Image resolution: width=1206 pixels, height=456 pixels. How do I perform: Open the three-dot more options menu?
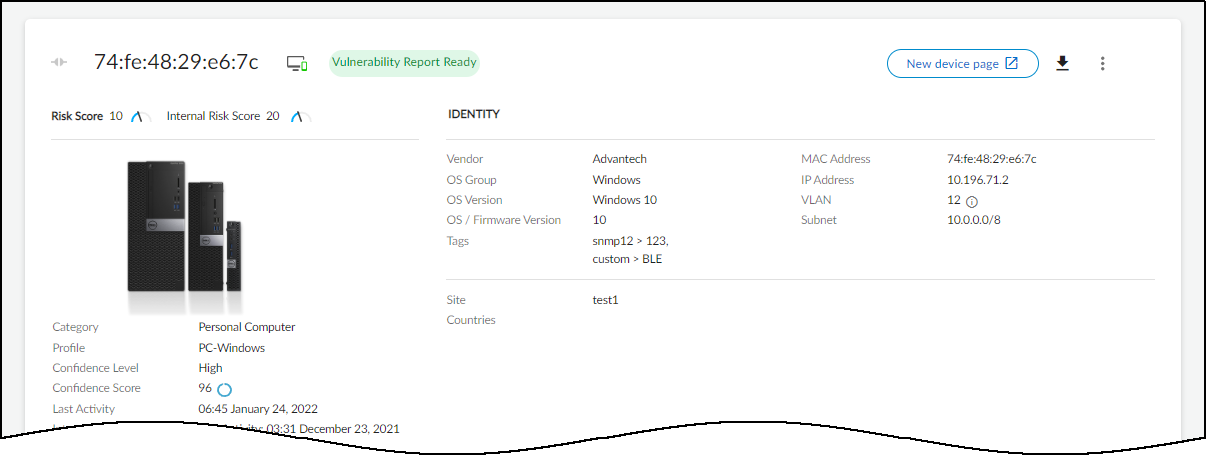(1102, 64)
